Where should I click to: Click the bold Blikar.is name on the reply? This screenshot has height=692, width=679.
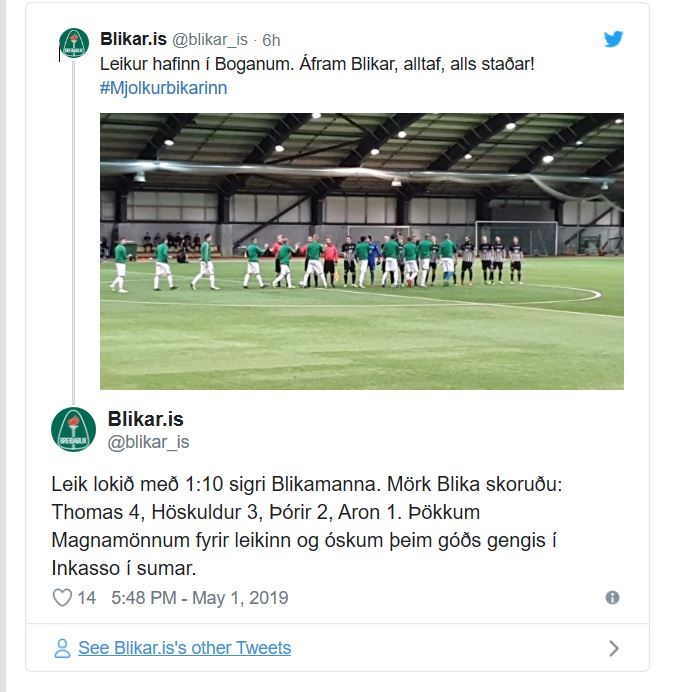146,419
